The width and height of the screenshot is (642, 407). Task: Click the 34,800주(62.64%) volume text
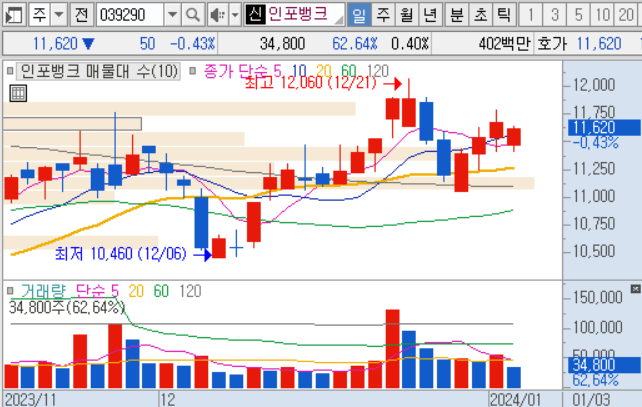(x=67, y=307)
